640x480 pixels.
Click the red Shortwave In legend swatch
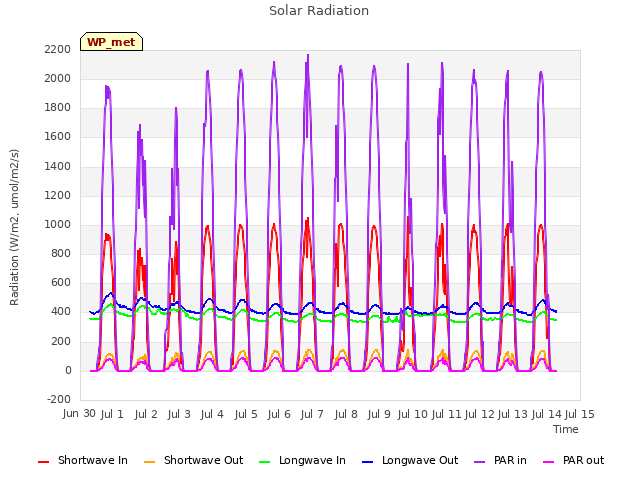pyautogui.click(x=43, y=461)
